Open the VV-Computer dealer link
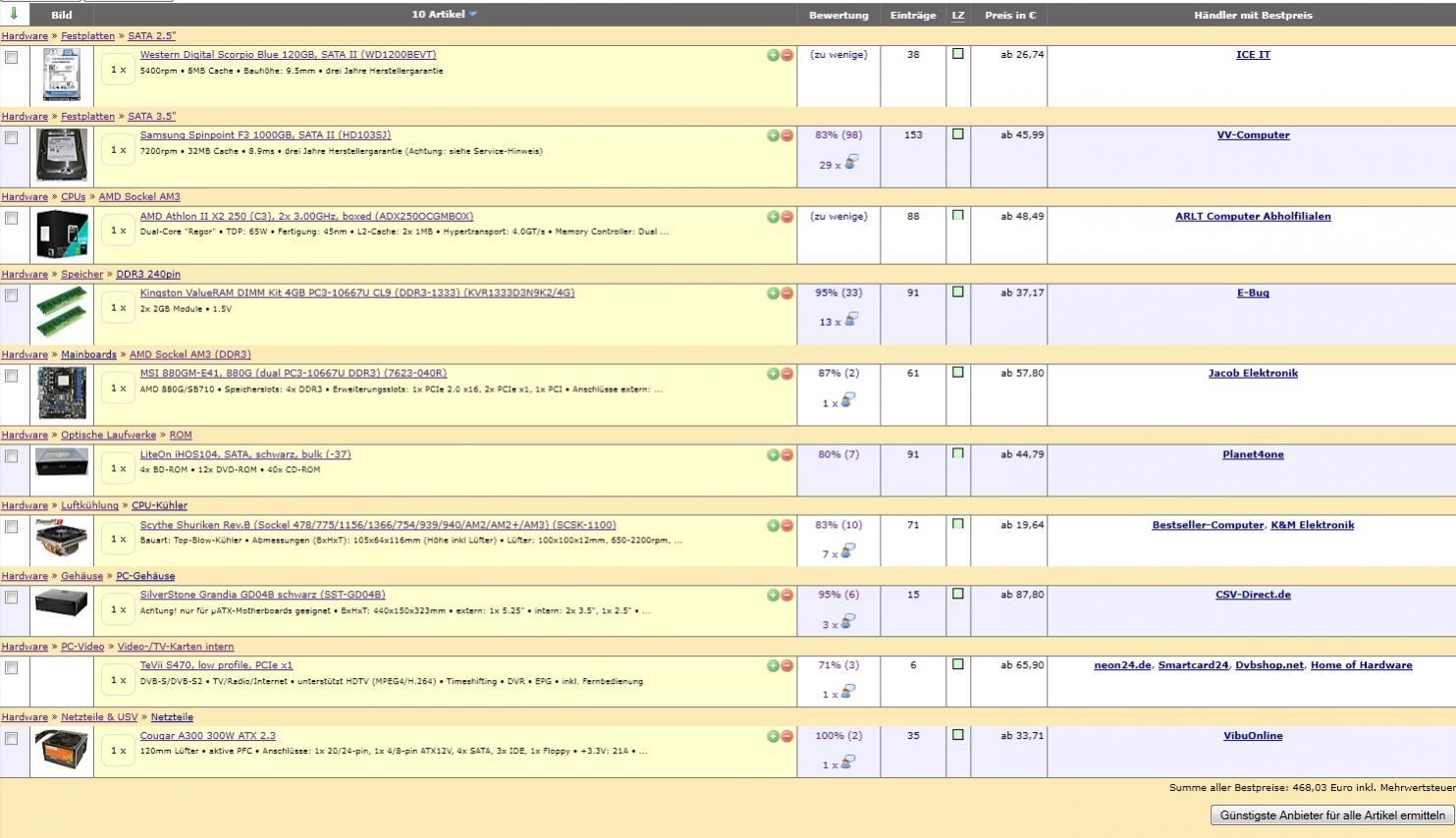 [1253, 135]
